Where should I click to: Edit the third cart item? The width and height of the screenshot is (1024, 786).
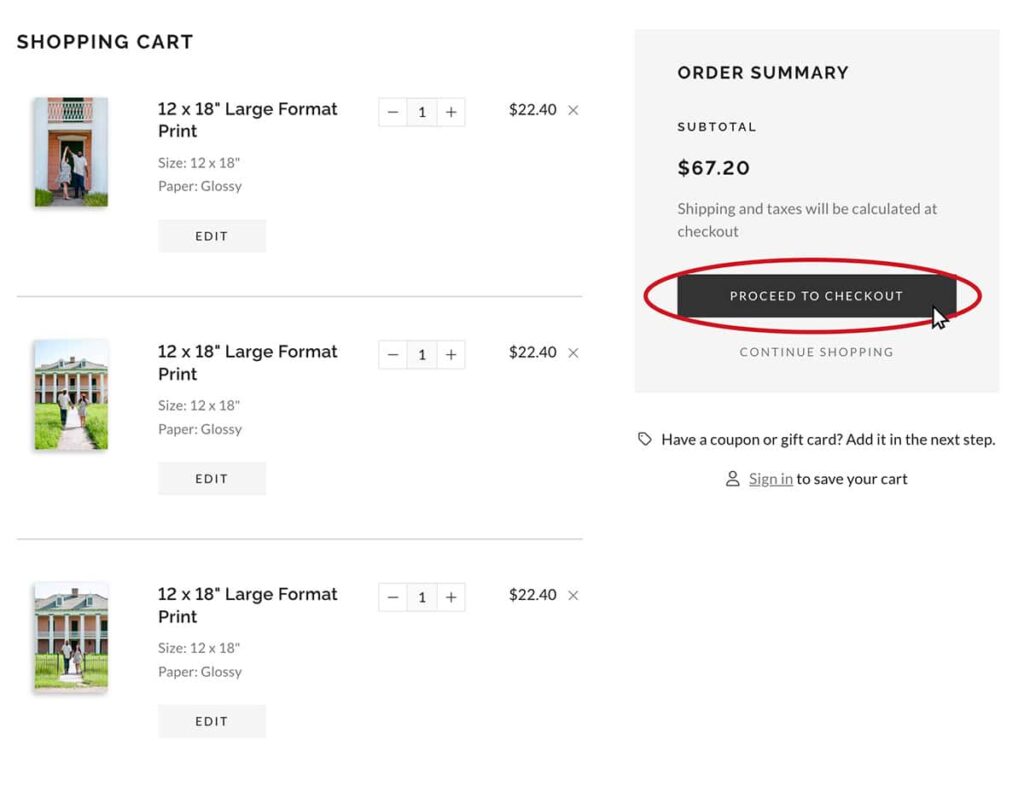pos(211,720)
